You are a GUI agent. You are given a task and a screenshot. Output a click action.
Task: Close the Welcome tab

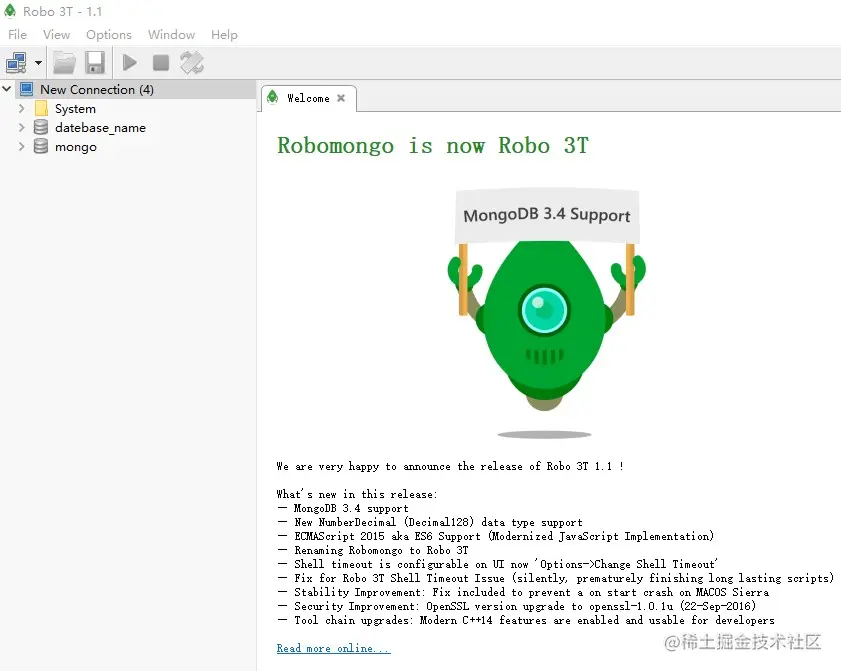pos(341,98)
